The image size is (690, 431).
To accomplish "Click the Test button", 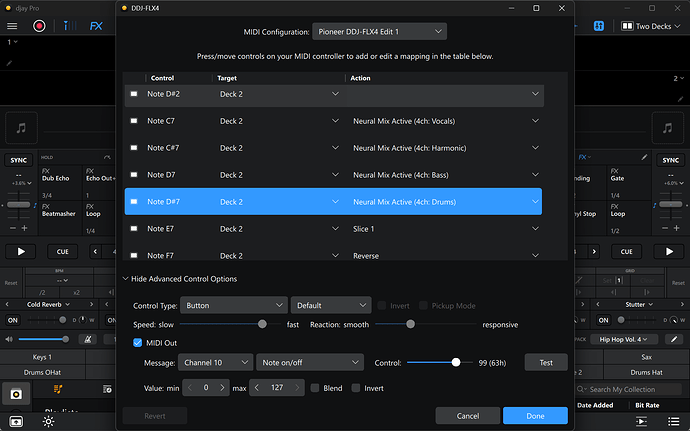I will click(545, 362).
